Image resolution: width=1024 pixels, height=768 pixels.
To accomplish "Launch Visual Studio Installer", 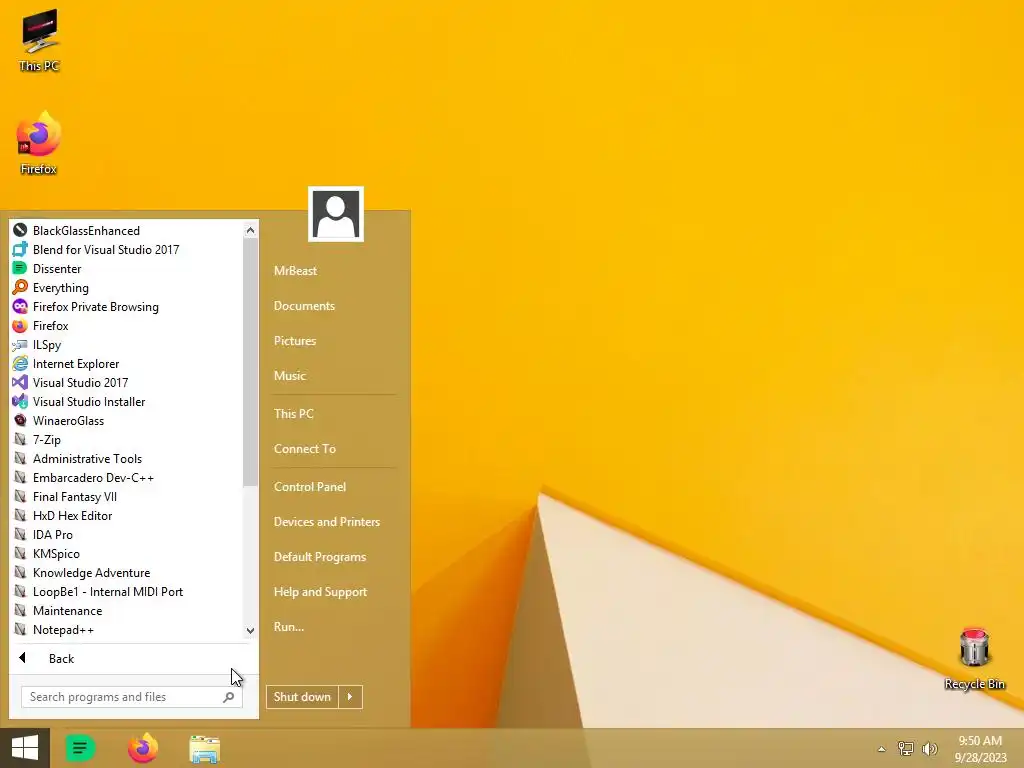I will coord(79,401).
